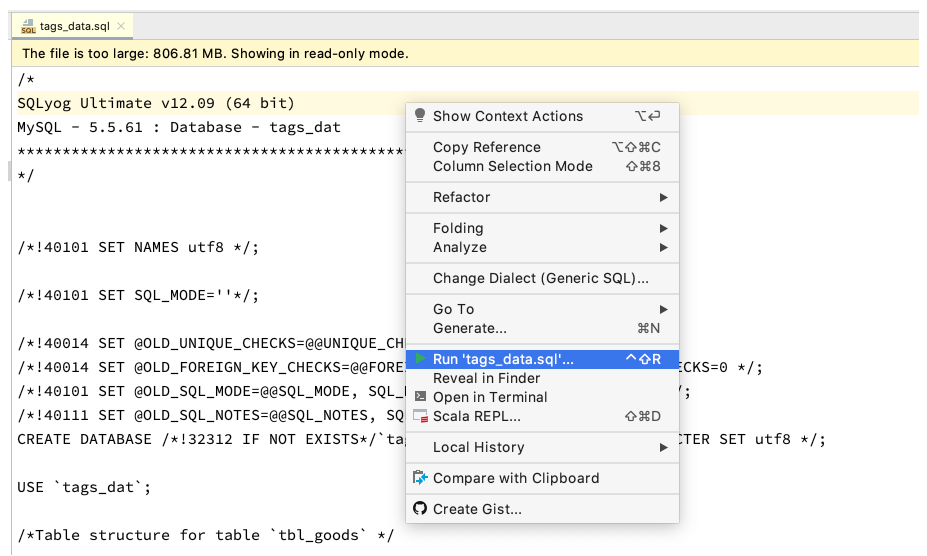Click the green run arrow icon
This screenshot has height=556, width=927.
pos(420,358)
